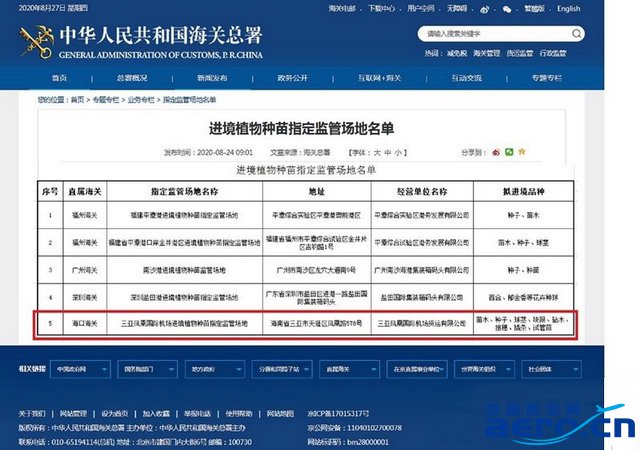
Task: Click the 加入收藏 footer link
Action: [x=156, y=414]
